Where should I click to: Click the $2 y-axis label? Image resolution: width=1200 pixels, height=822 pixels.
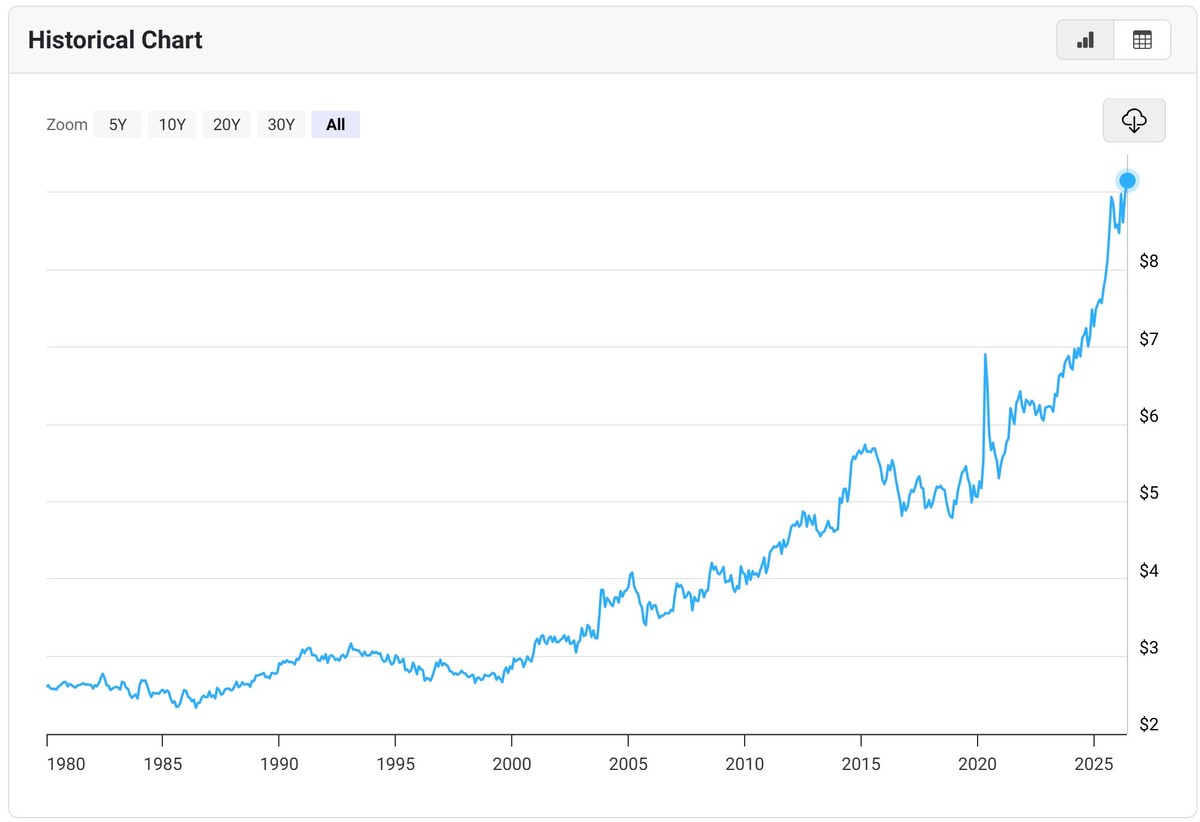tap(1148, 724)
